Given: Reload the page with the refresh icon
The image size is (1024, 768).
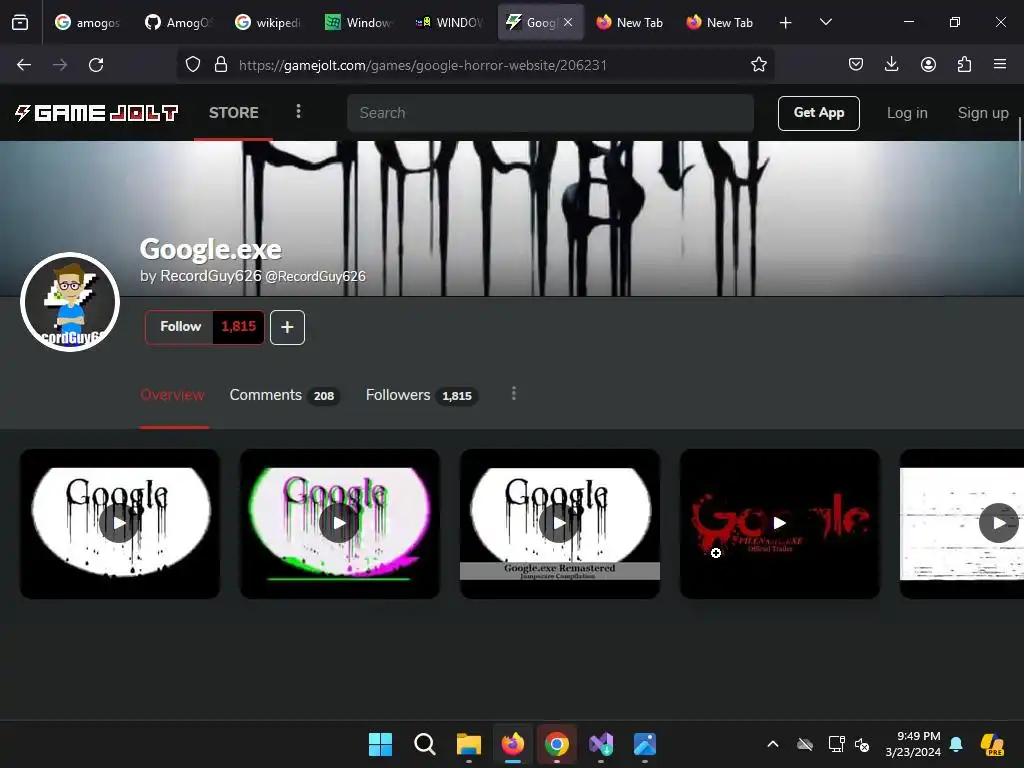Looking at the screenshot, I should tap(96, 65).
